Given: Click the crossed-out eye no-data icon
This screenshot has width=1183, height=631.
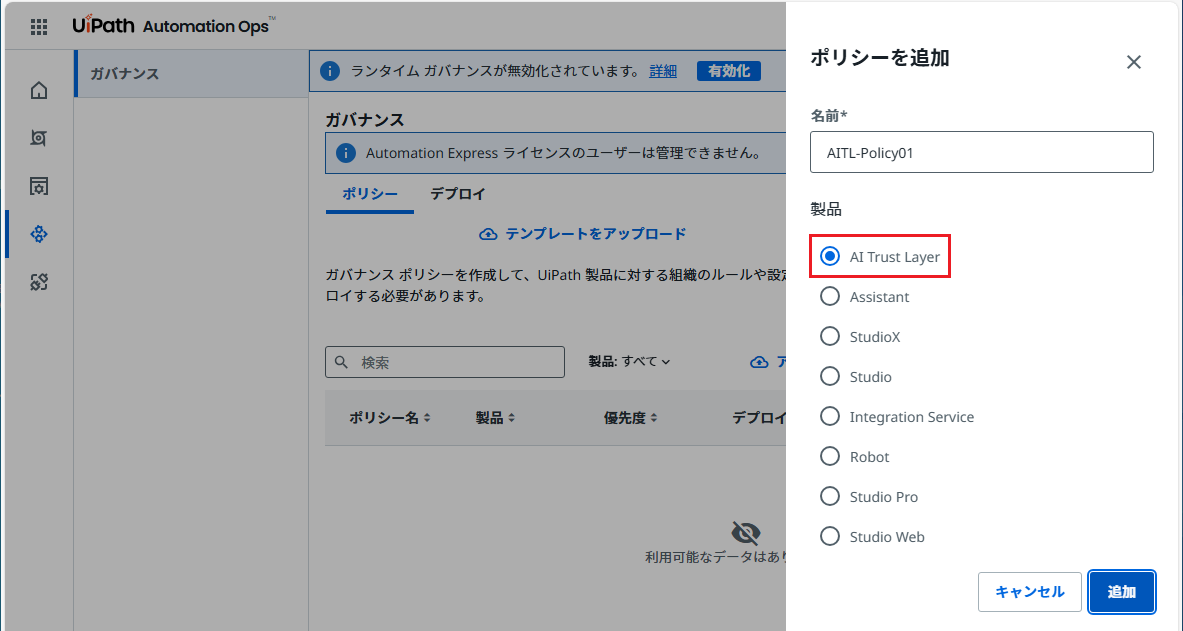Looking at the screenshot, I should (x=745, y=533).
